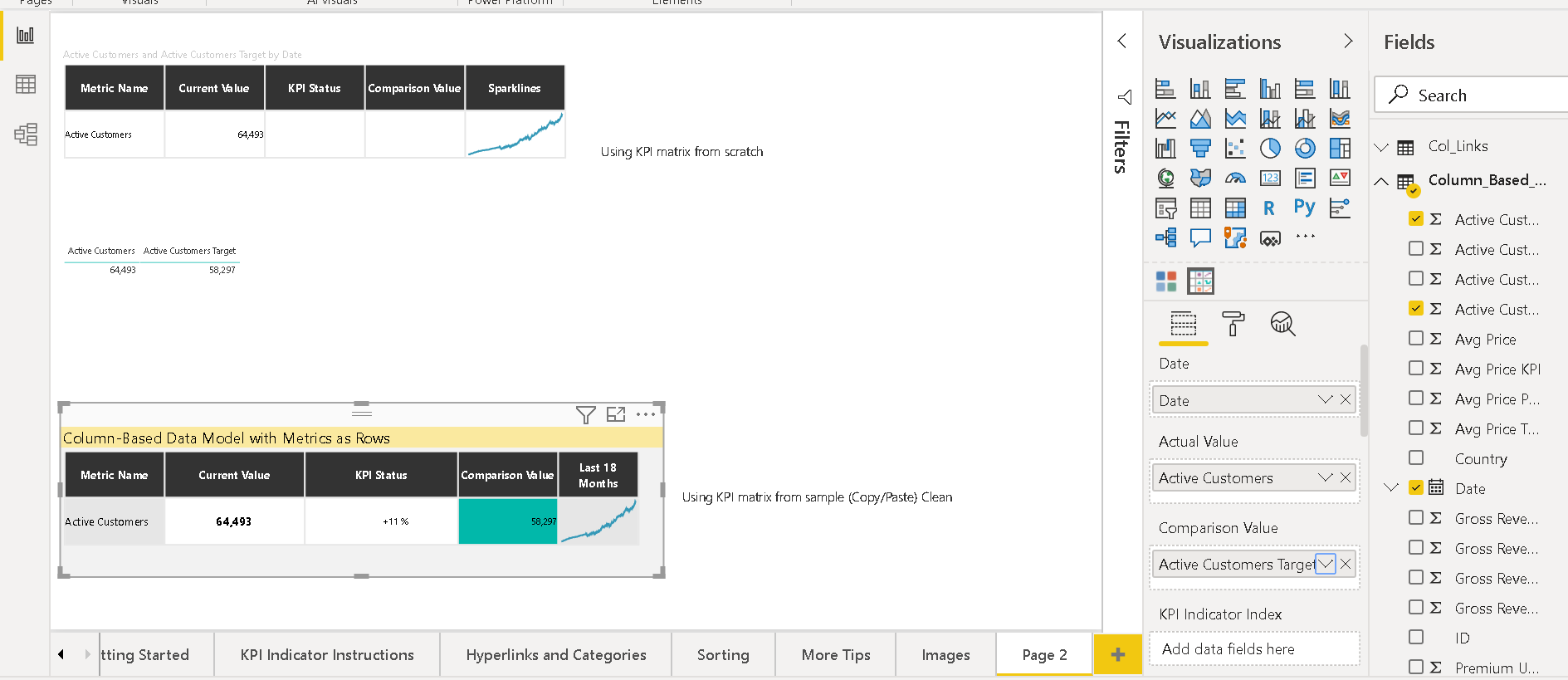
Task: Choose the Q&A speech bubble visual
Action: click(x=1200, y=238)
